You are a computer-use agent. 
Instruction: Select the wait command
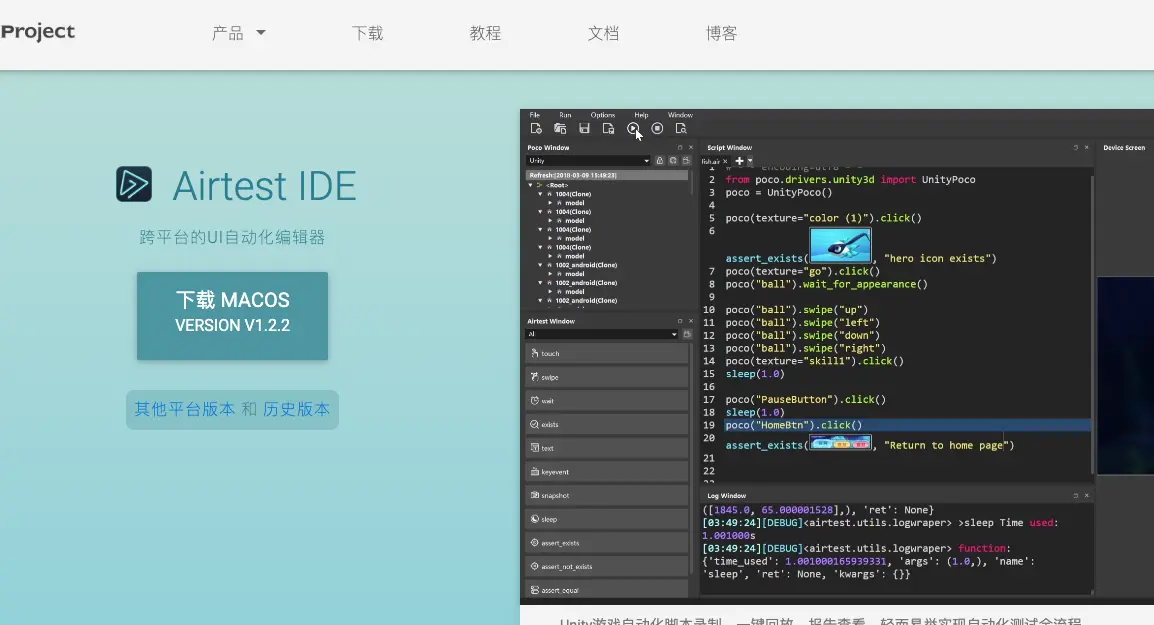tap(607, 400)
